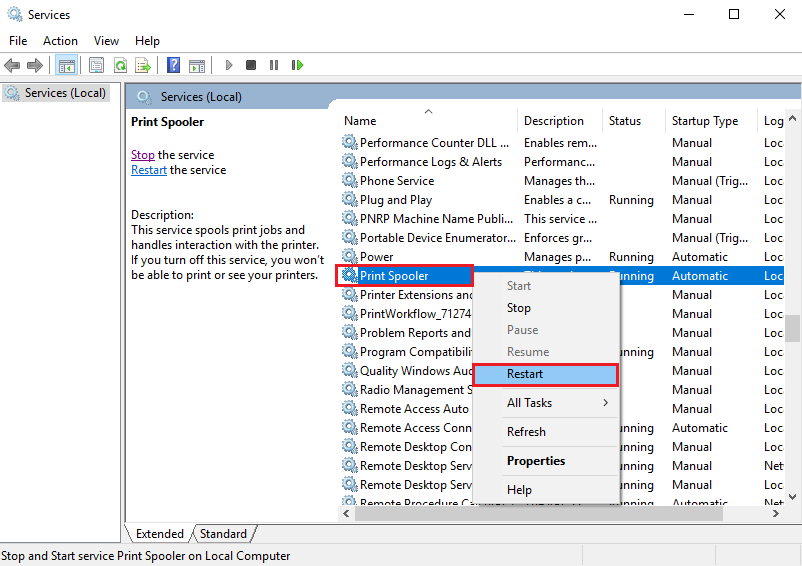Select the Power service row
Viewport: 802px width, 566px height.
(x=561, y=257)
